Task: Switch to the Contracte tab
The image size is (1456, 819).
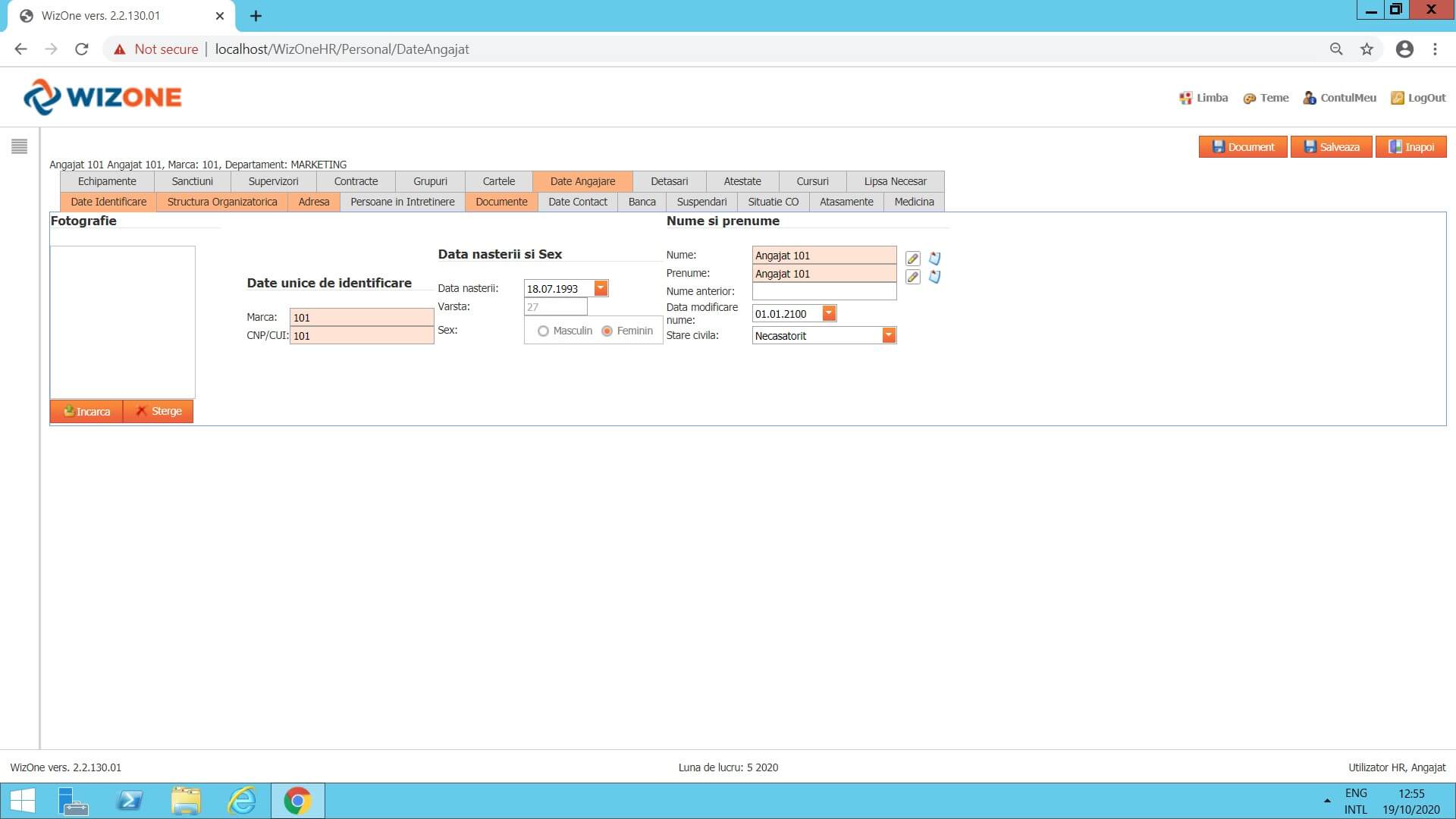Action: coord(356,181)
